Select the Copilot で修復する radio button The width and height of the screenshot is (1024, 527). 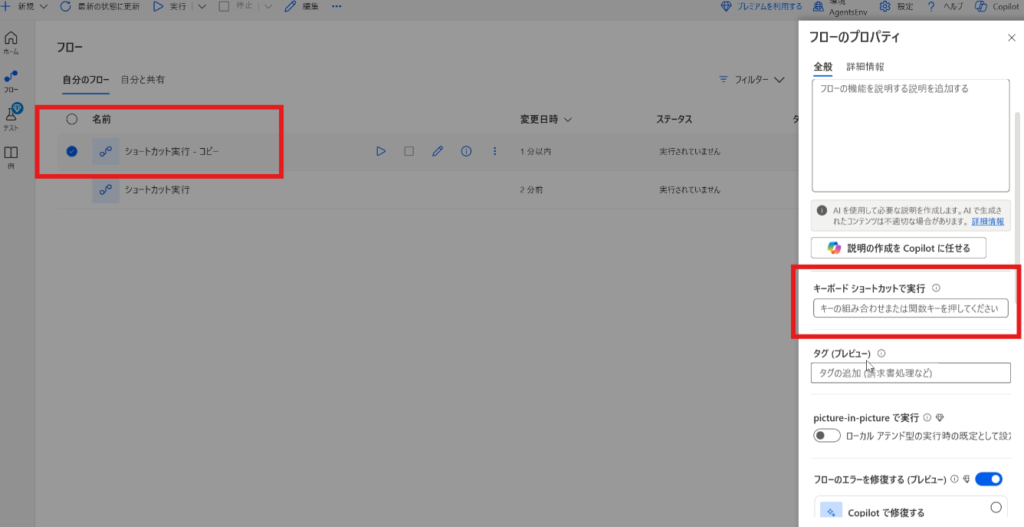(995, 507)
